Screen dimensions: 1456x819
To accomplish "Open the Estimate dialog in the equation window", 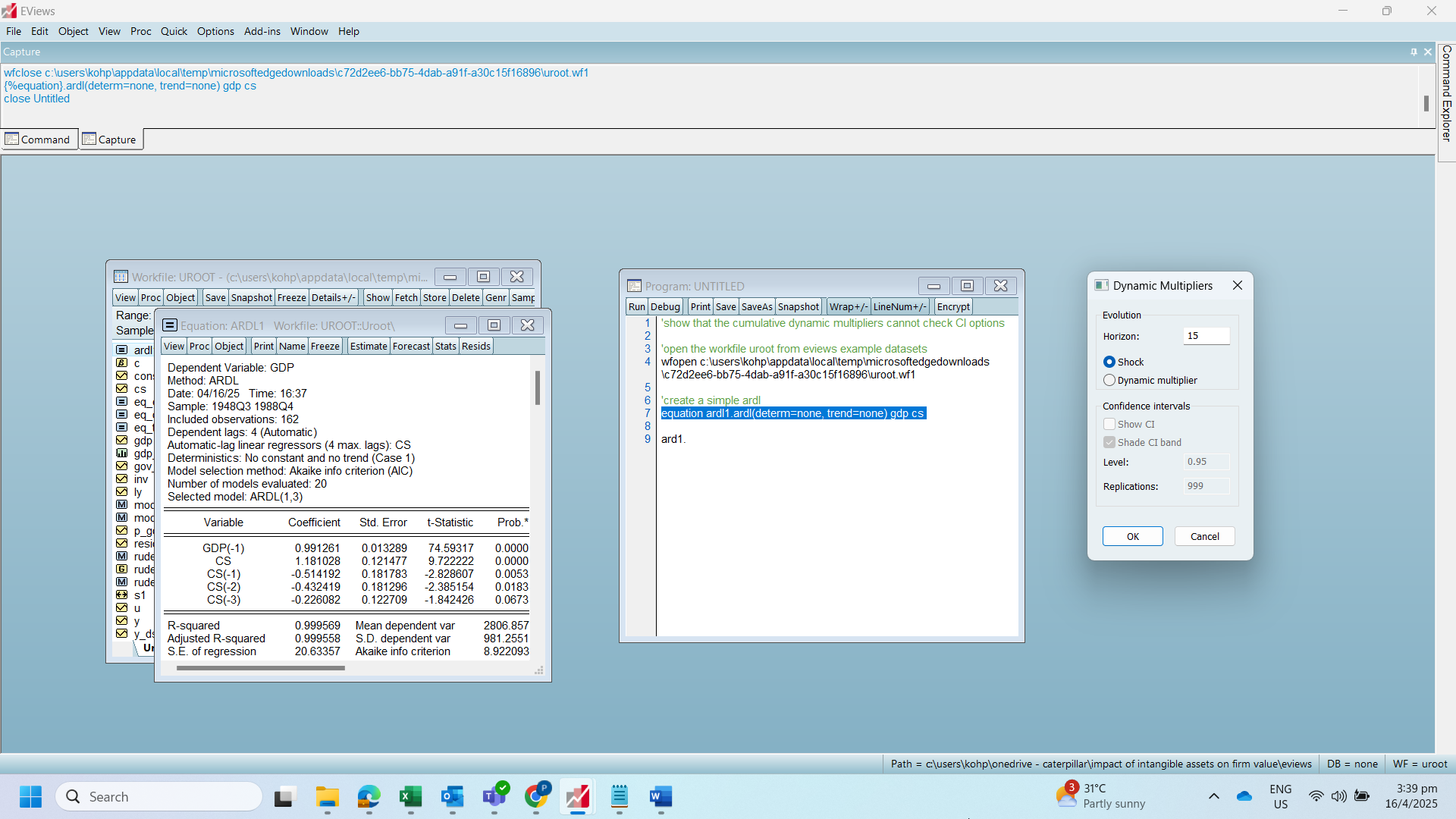I will tap(368, 346).
